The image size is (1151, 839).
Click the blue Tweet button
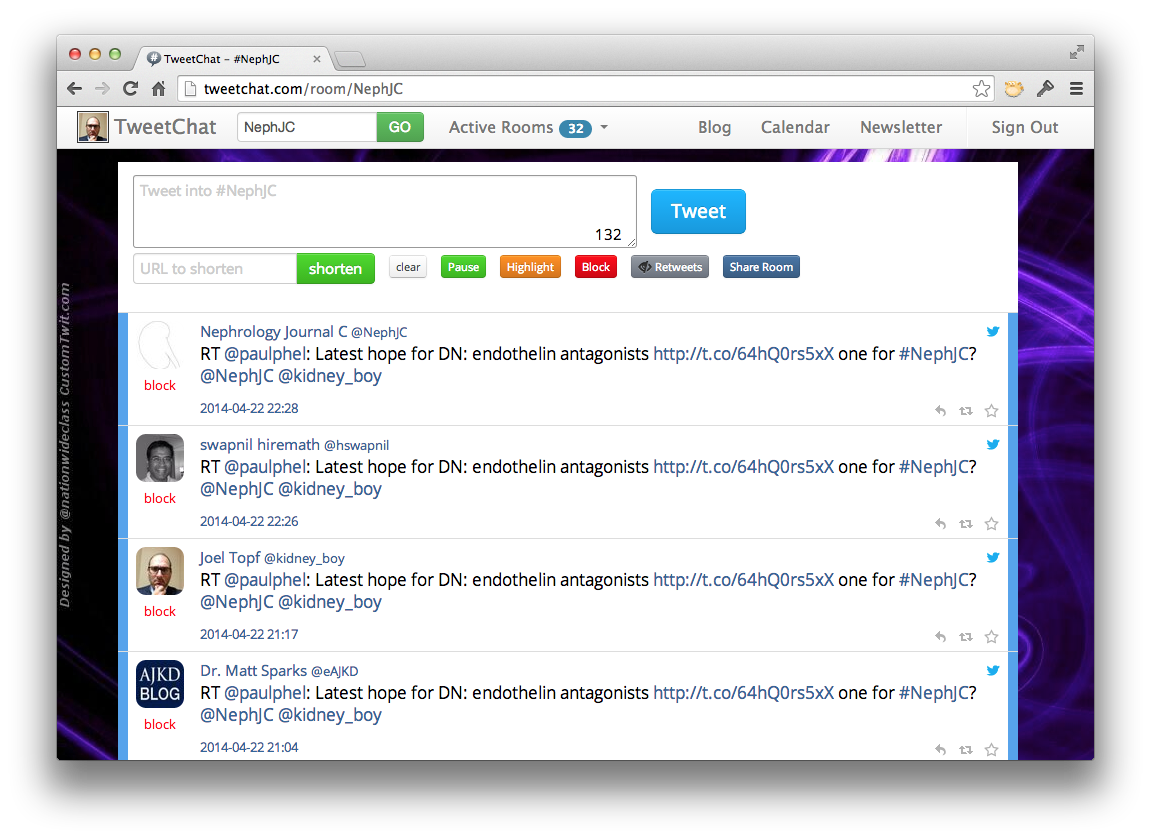pos(698,211)
